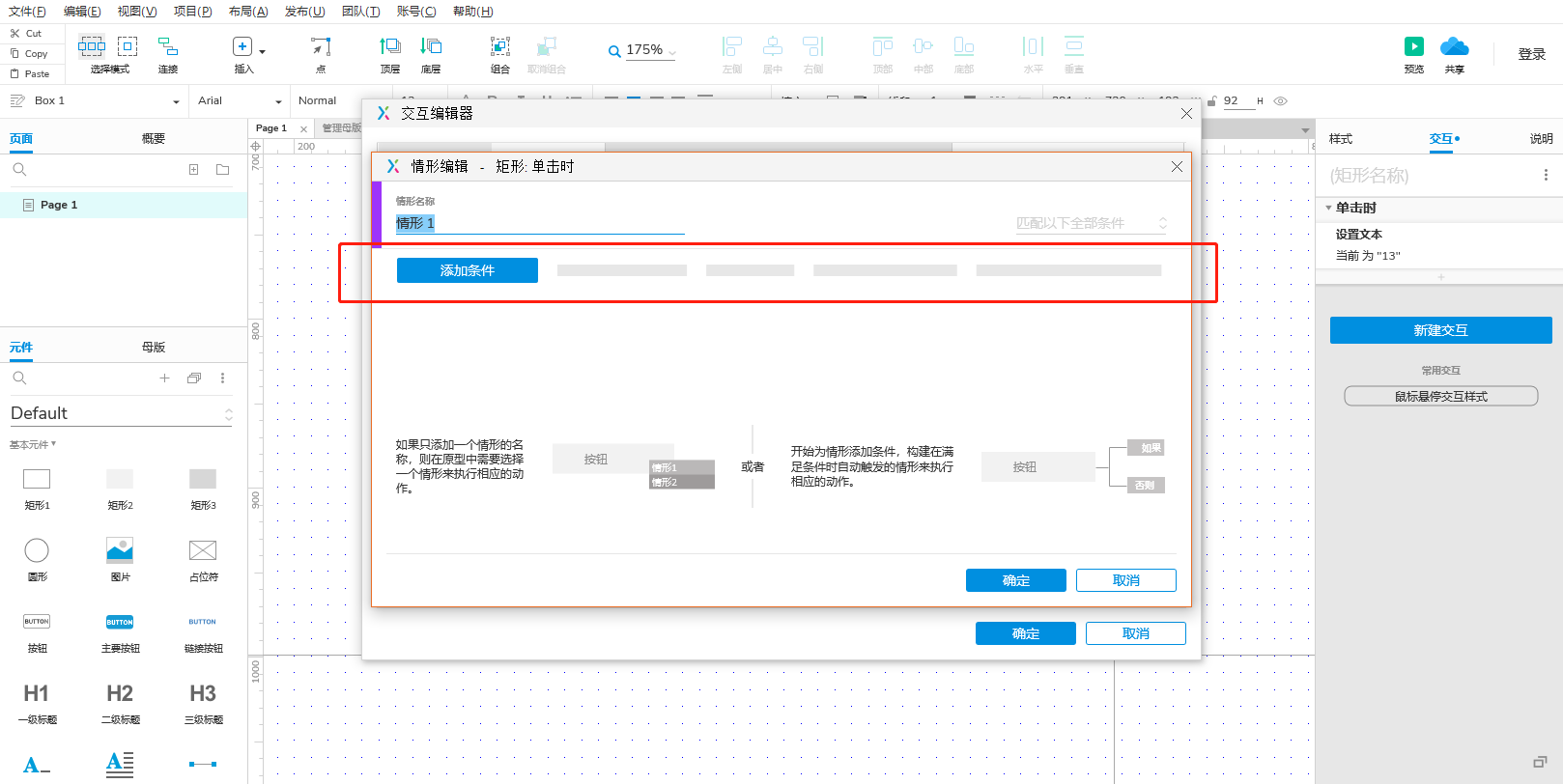Open the 匹配以下全部条件 match dropdown

point(1091,223)
